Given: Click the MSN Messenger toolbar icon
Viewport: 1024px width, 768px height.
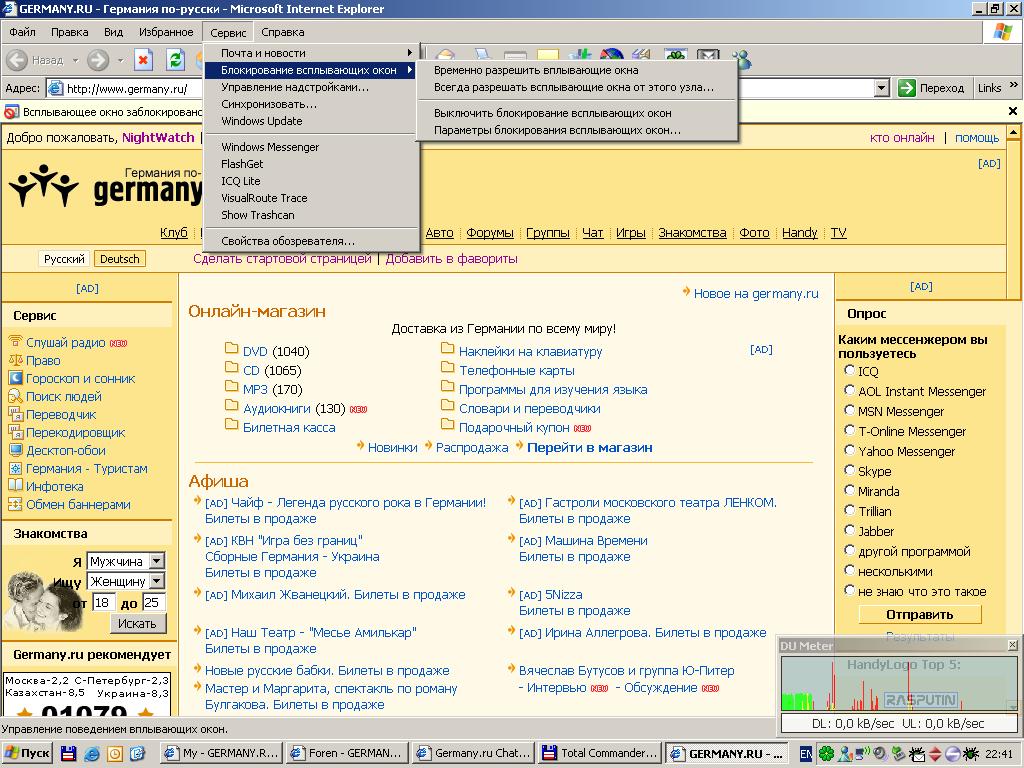Looking at the screenshot, I should tap(741, 59).
